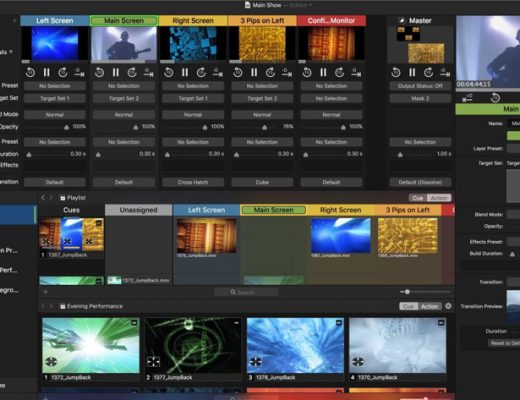Adjust 3 Pips on Left opacity slider at 76%
The width and height of the screenshot is (520, 400).
coord(264,127)
